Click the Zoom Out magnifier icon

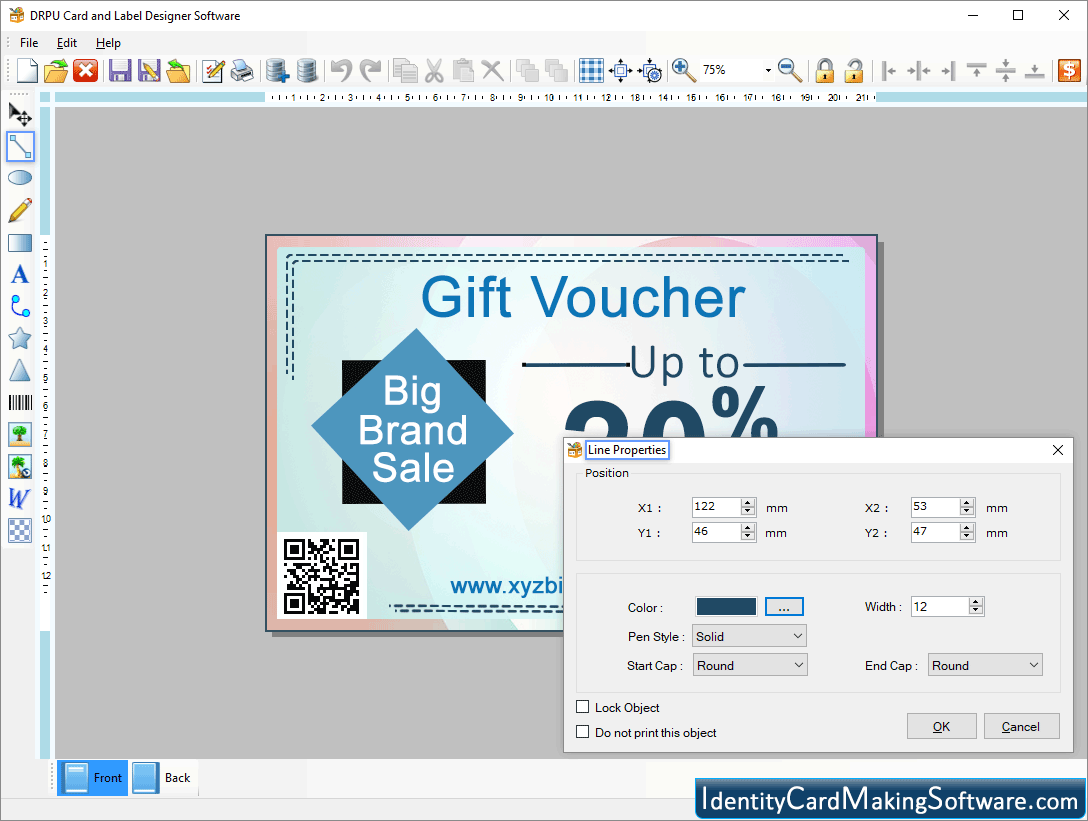click(790, 70)
